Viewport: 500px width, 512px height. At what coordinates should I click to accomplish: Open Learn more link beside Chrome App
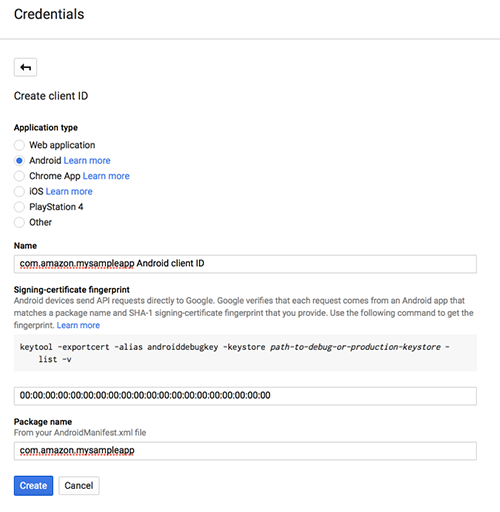(106, 176)
